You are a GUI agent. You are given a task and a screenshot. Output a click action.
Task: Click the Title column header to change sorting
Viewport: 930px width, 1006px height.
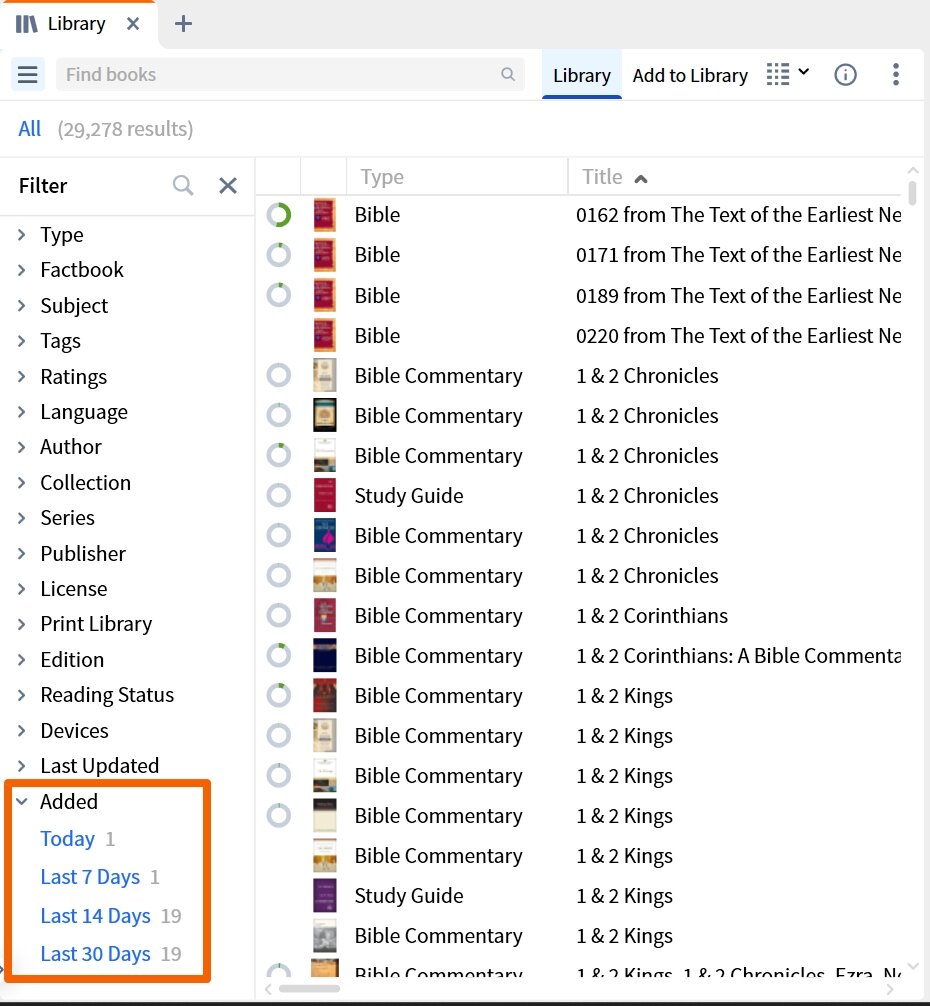[x=602, y=176]
